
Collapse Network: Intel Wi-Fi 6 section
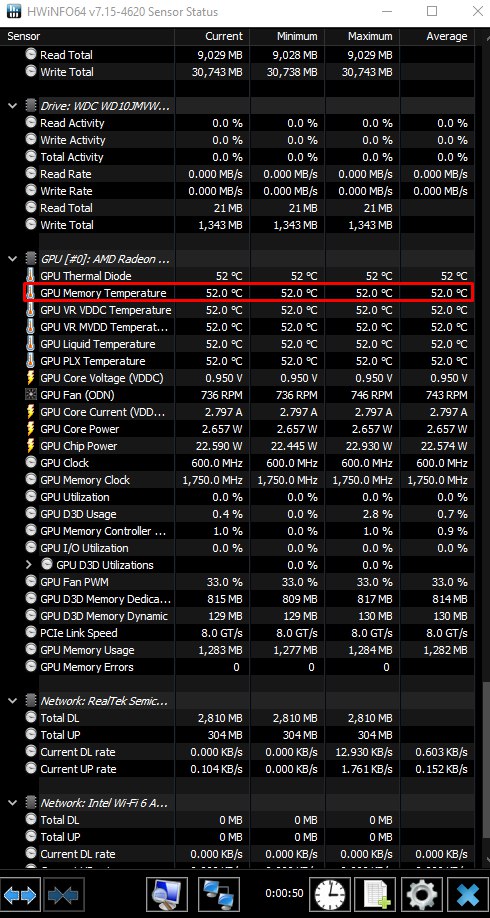[x=12, y=803]
